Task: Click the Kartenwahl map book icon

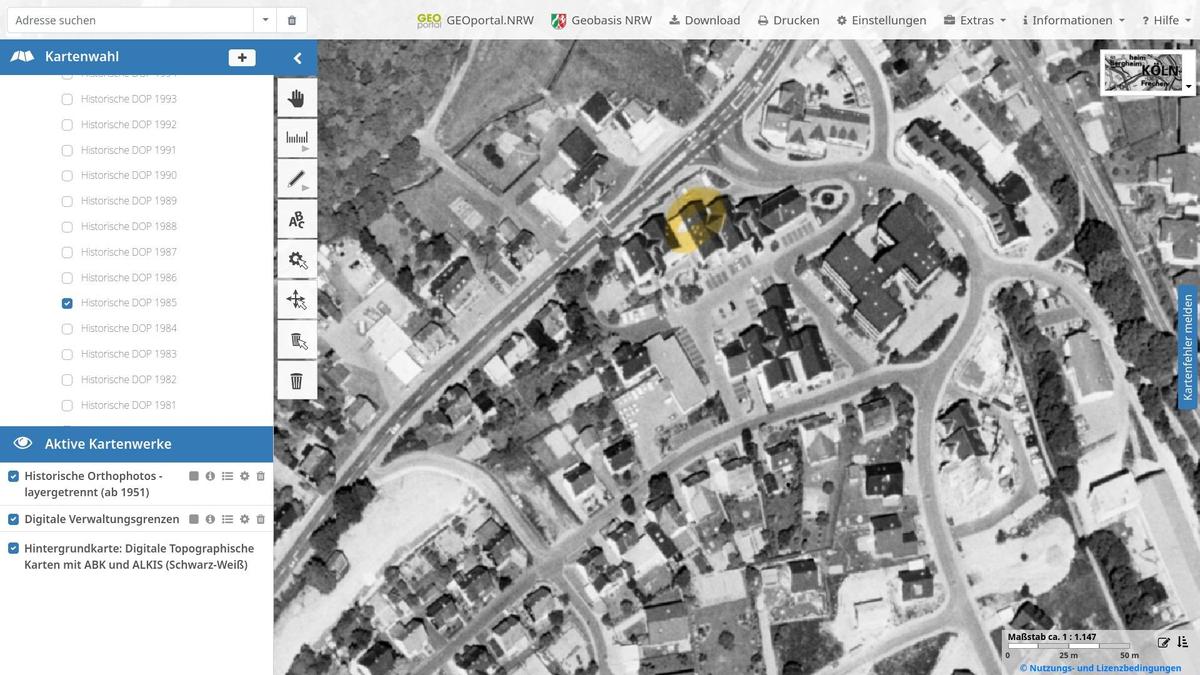Action: click(x=22, y=57)
